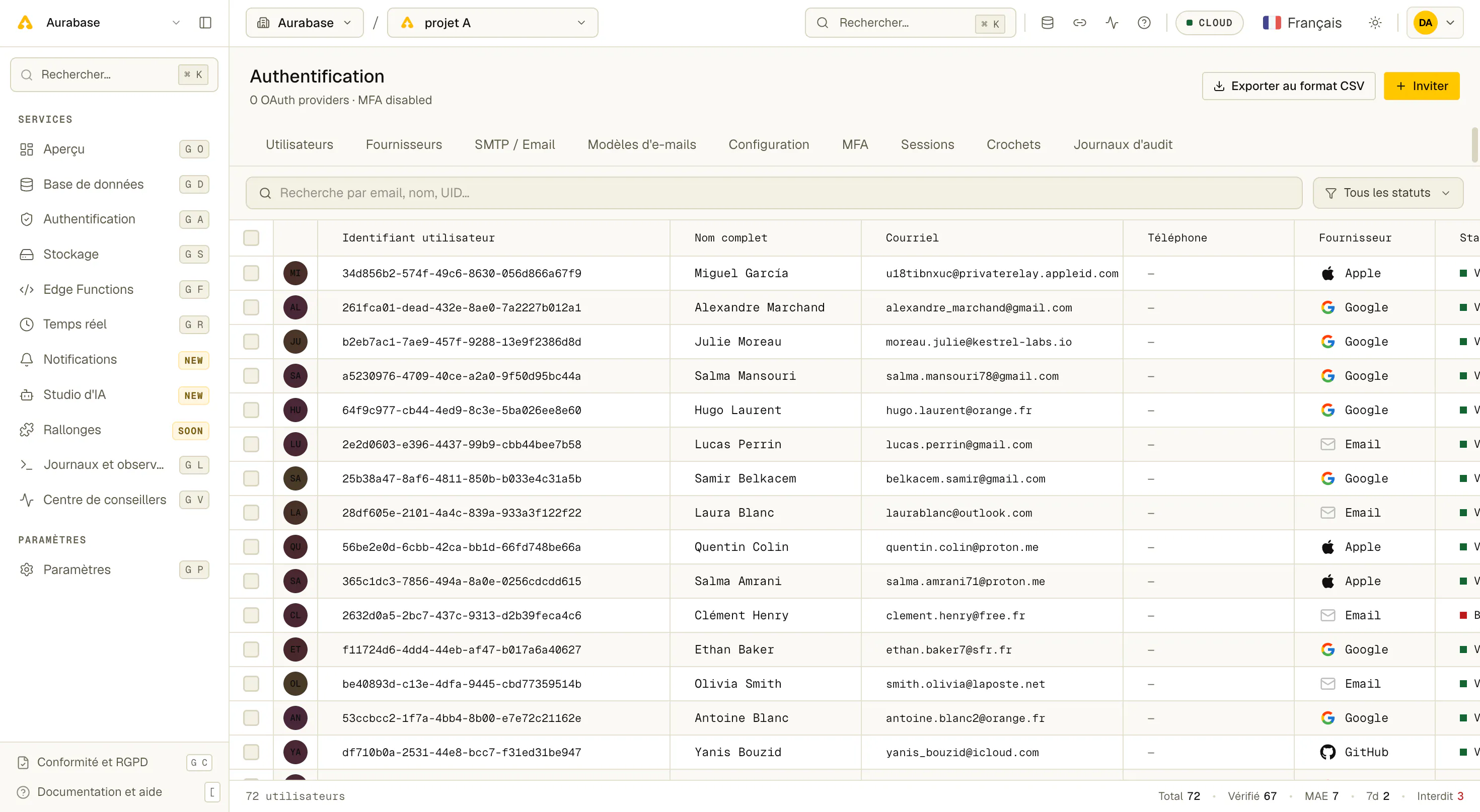The width and height of the screenshot is (1480, 812).
Task: Open the Tous les statuts filter
Action: click(x=1387, y=193)
